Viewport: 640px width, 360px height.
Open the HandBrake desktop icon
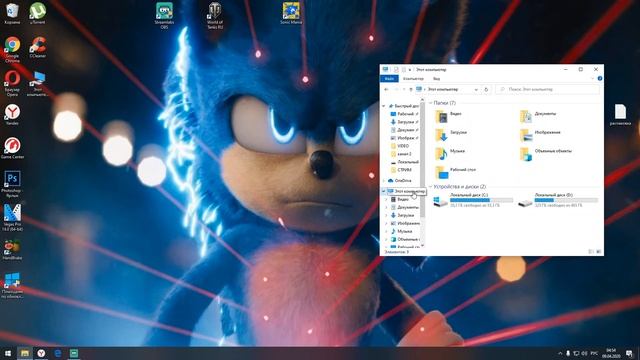click(x=12, y=250)
